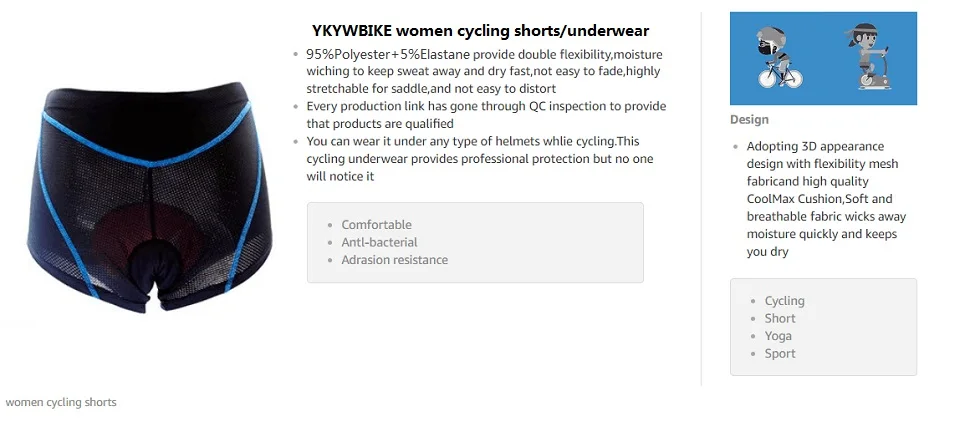Select the Sport tag

click(x=780, y=353)
